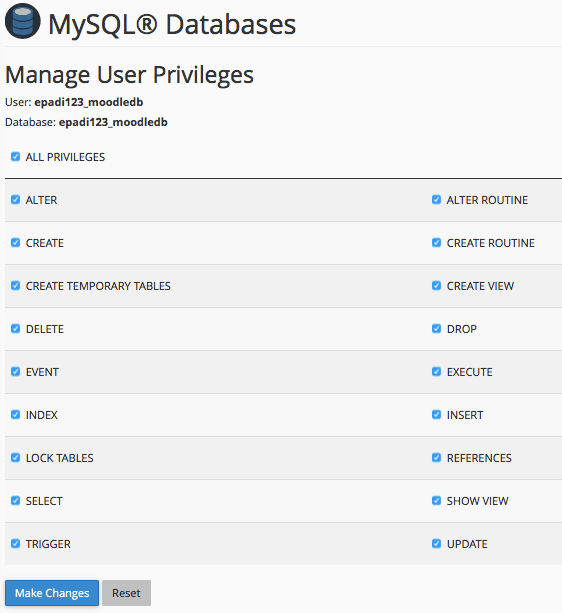The width and height of the screenshot is (562, 613).
Task: Toggle the CREATE ROUTINE checkbox
Action: [x=437, y=243]
